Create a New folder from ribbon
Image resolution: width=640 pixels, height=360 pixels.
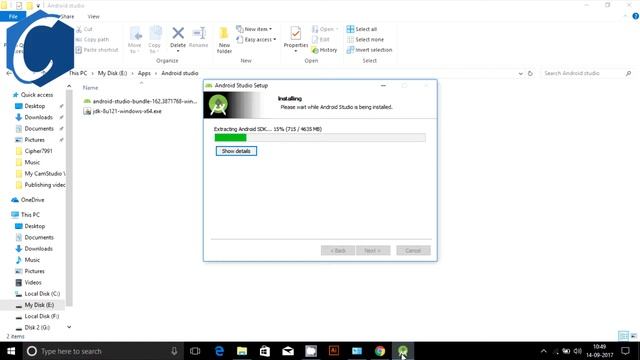coord(224,40)
